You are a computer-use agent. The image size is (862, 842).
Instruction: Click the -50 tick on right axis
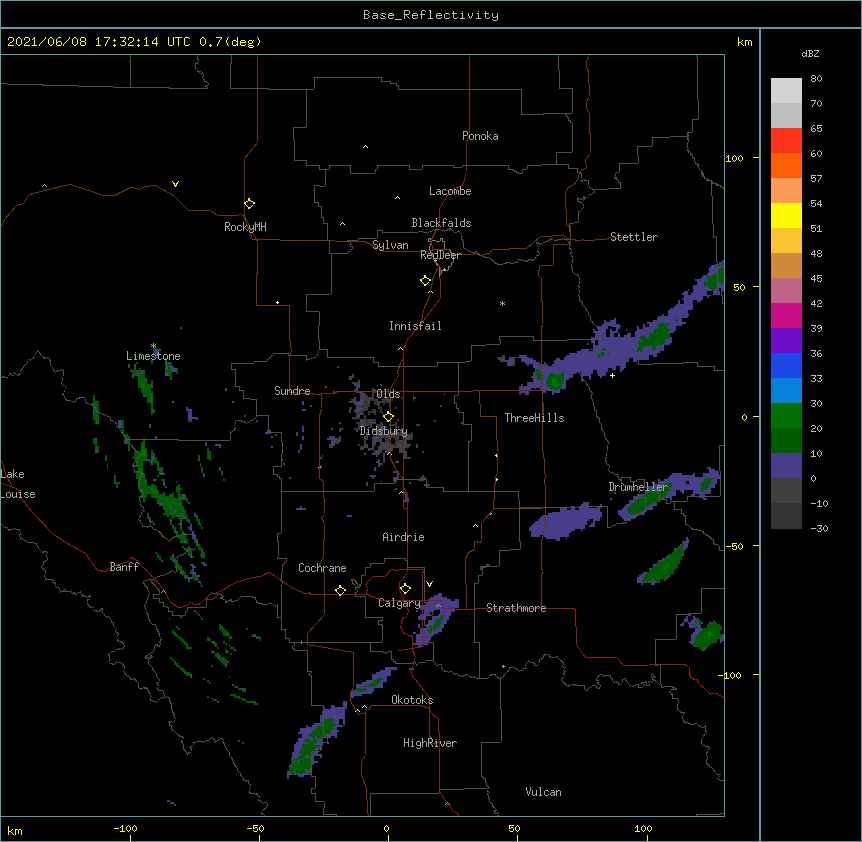734,546
